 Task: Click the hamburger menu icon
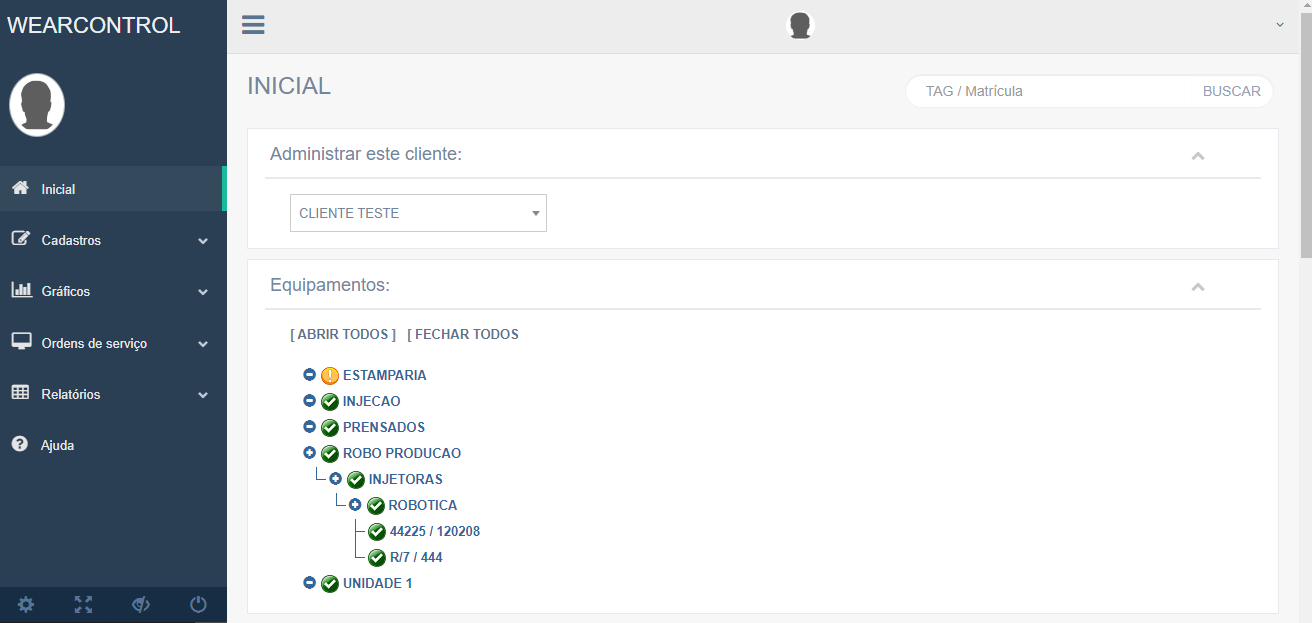coord(253,25)
